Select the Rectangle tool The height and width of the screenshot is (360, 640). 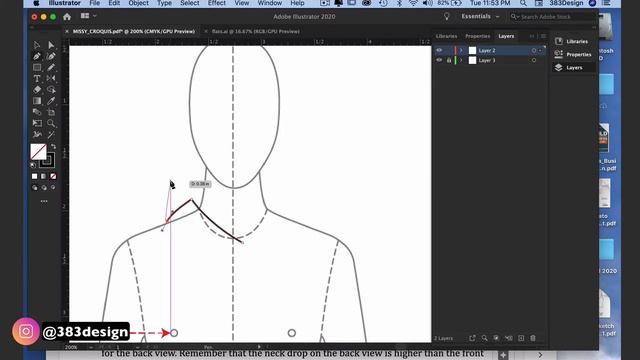tap(37, 67)
